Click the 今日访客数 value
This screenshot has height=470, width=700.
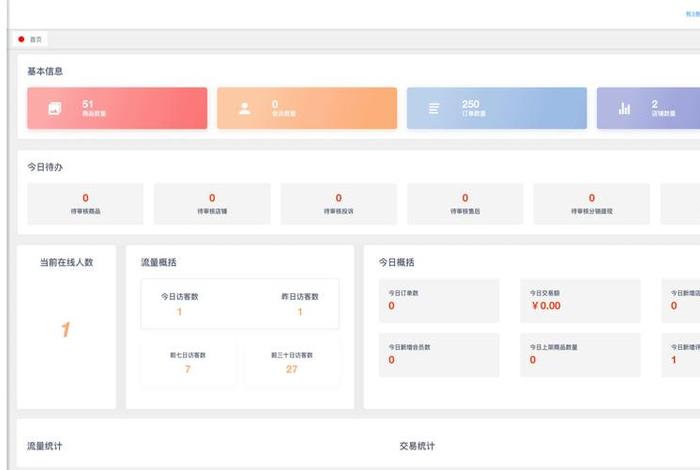click(179, 312)
